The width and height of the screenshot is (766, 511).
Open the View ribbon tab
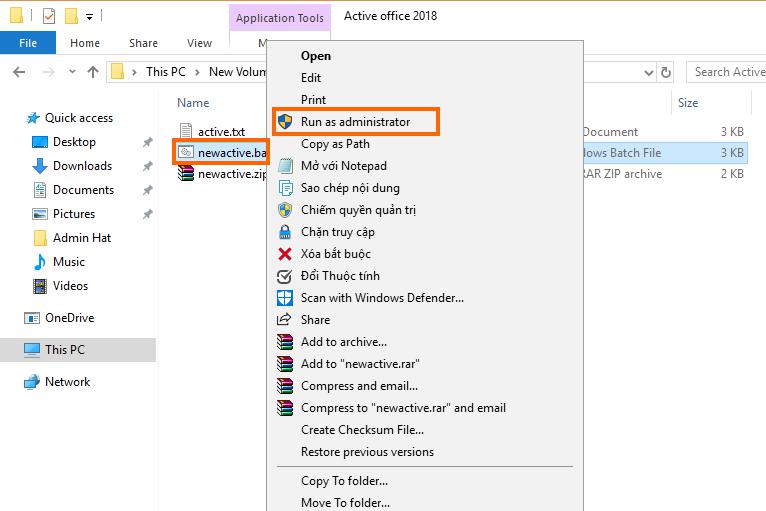199,43
